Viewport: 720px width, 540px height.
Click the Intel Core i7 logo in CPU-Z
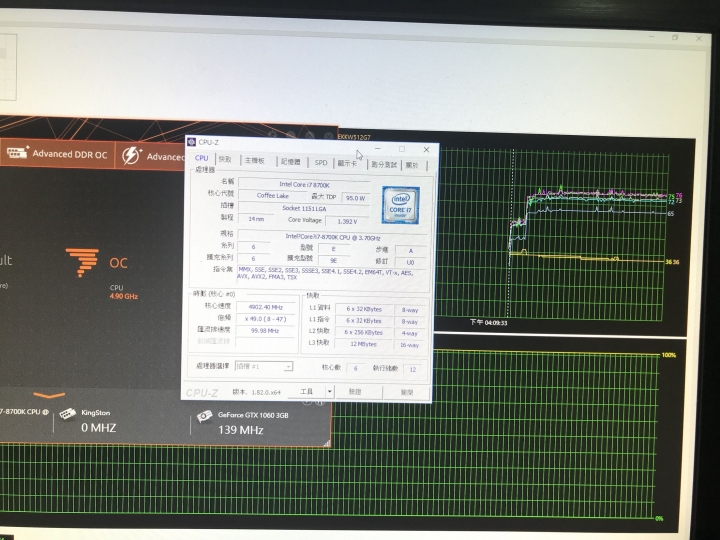pyautogui.click(x=400, y=205)
